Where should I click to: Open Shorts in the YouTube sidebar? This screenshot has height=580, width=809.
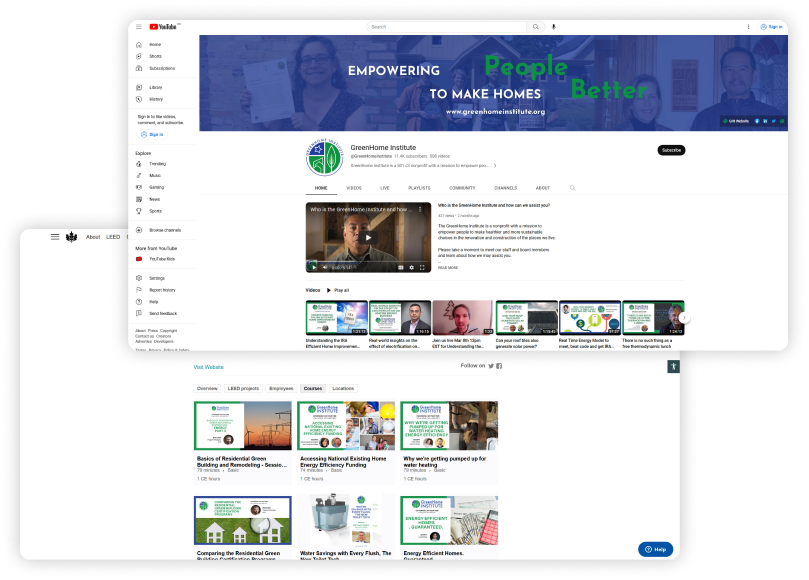pyautogui.click(x=150, y=56)
